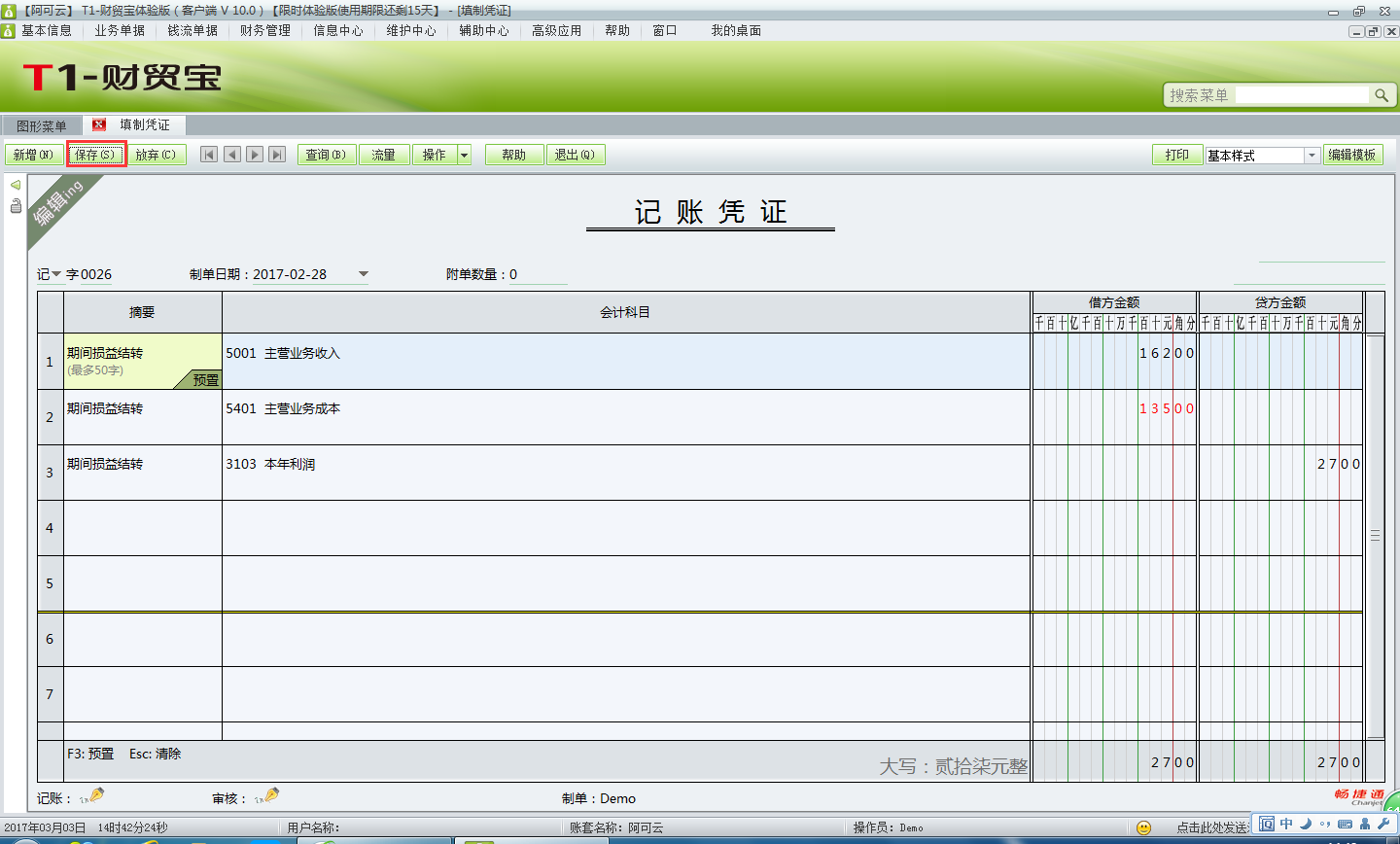Click the next-record arrow on the toolbar
The height and width of the screenshot is (844, 1400).
click(x=256, y=154)
